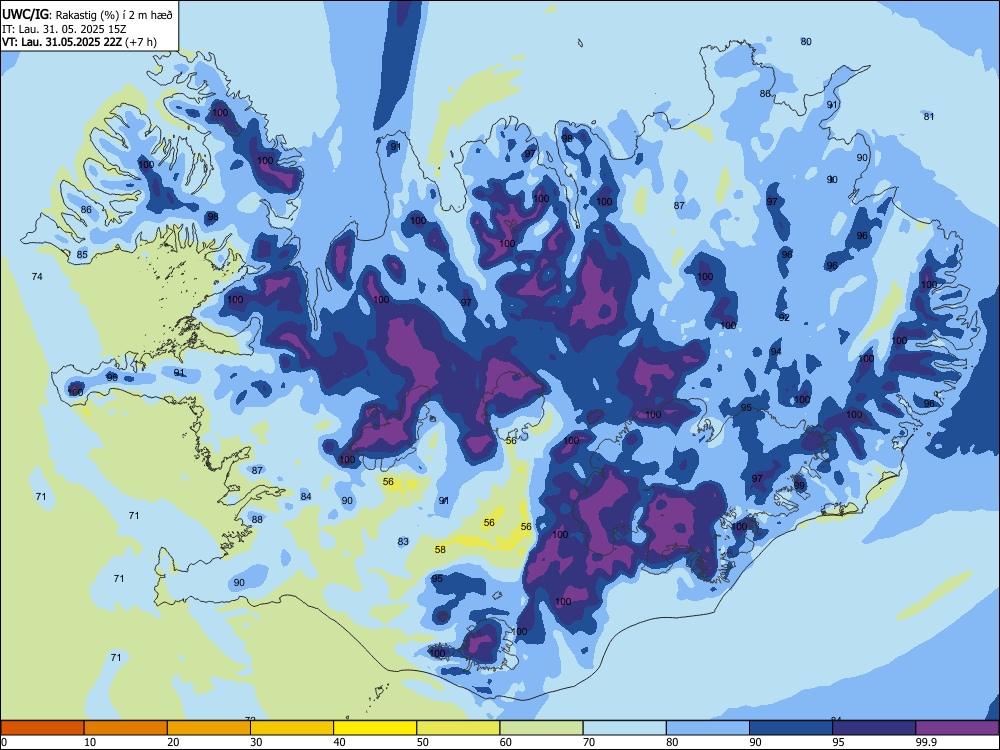This screenshot has height=750, width=1000.
Task: Click the humidity value '80' at the top right
Action: click(806, 41)
